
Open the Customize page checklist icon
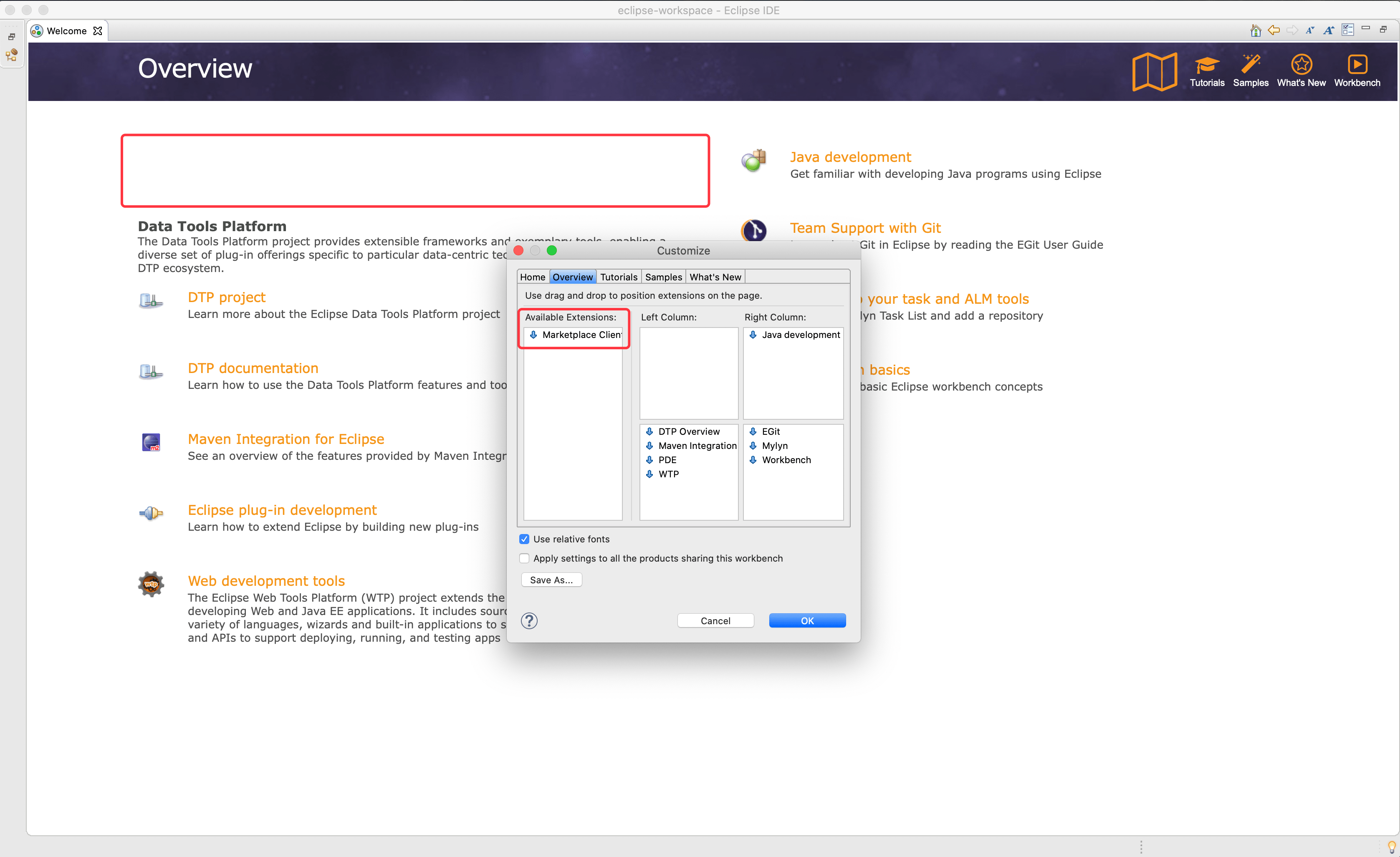pyautogui.click(x=1348, y=30)
